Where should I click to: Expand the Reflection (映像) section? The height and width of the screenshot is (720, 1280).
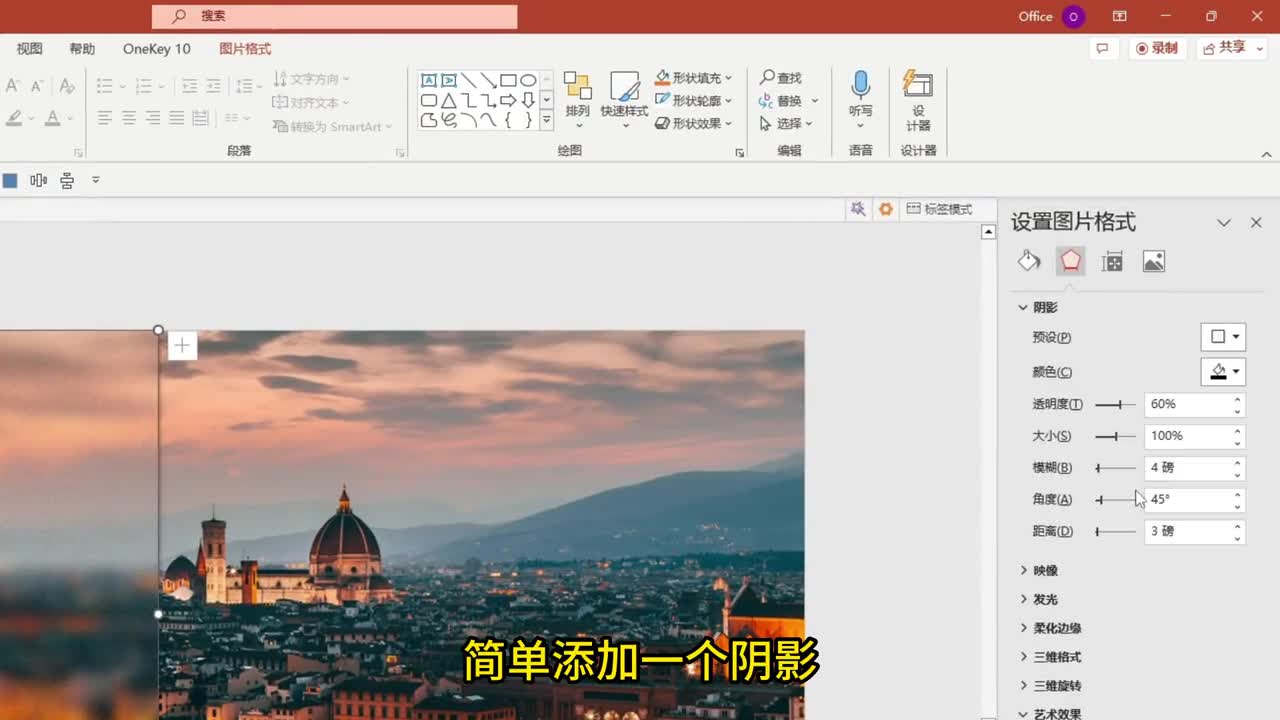tap(1044, 570)
